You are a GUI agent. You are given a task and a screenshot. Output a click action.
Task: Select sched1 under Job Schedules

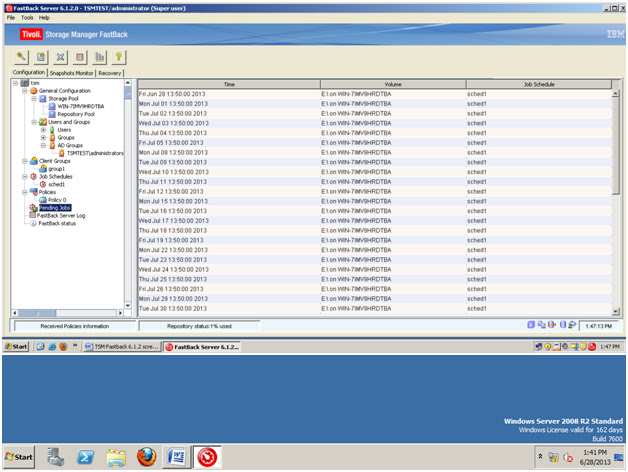56,184
